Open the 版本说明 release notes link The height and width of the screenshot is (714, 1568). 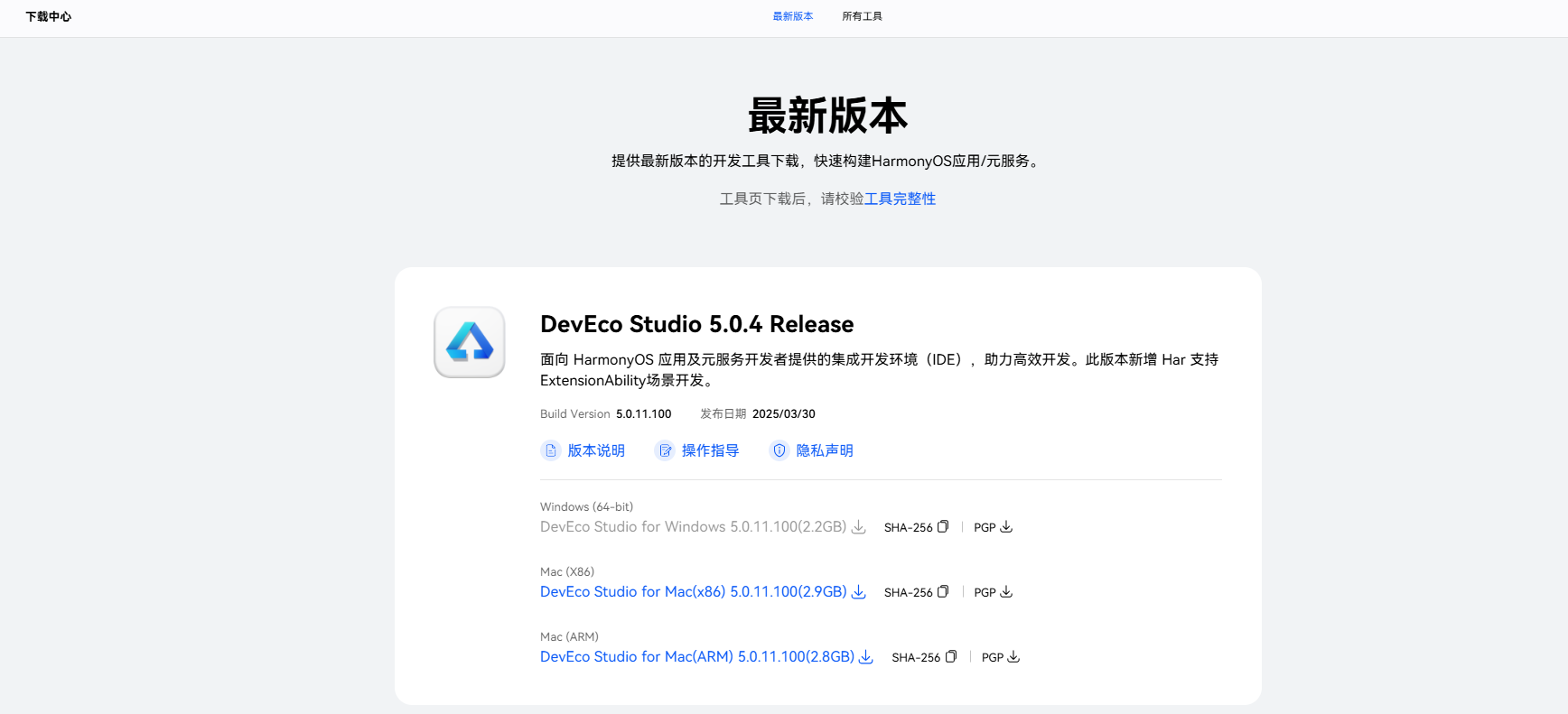pos(596,450)
